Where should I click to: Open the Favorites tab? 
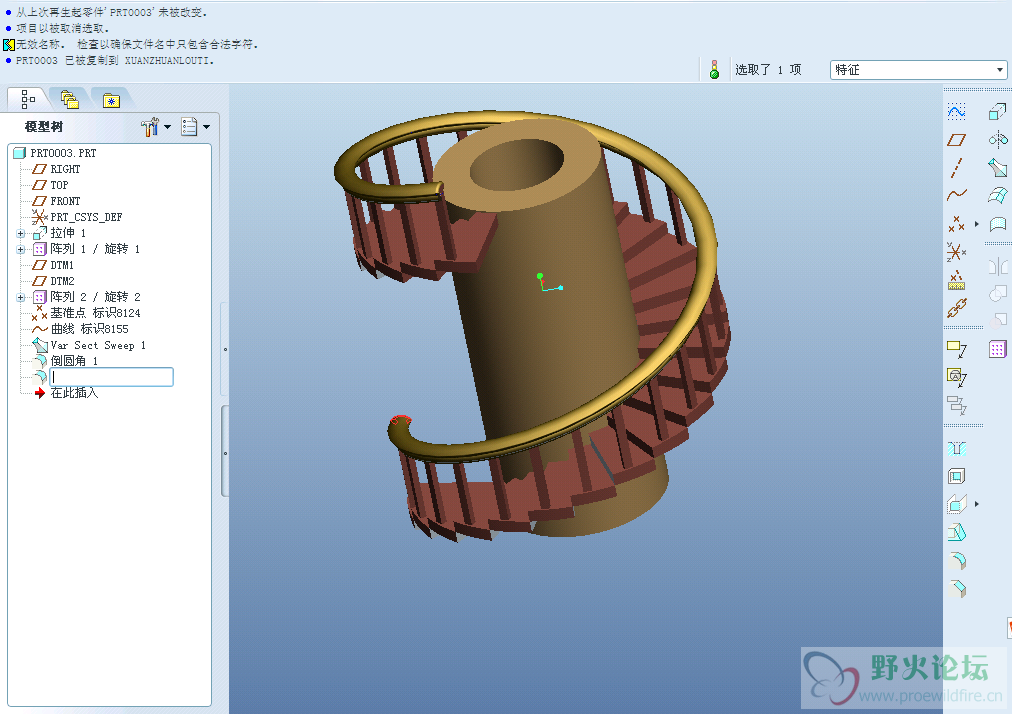[111, 100]
